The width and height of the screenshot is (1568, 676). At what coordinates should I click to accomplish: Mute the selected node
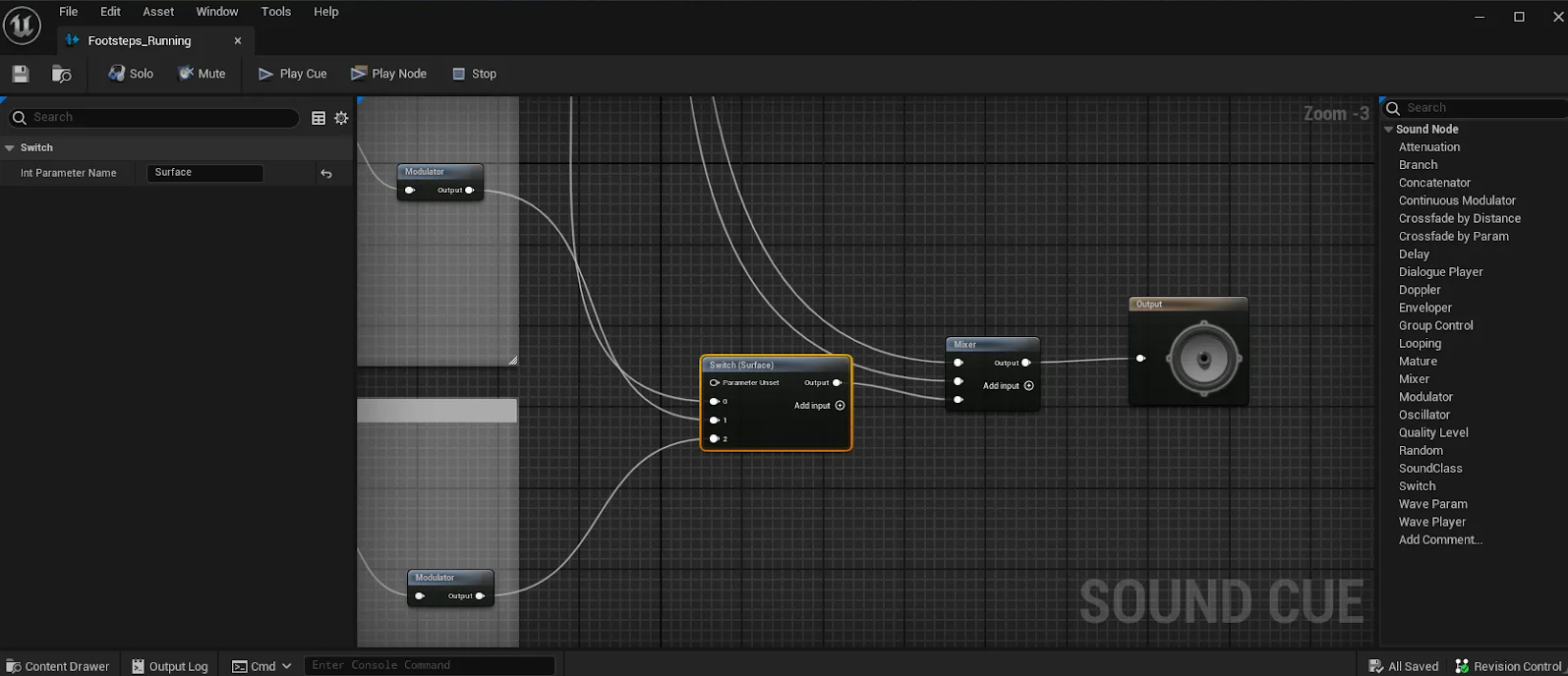(x=202, y=74)
